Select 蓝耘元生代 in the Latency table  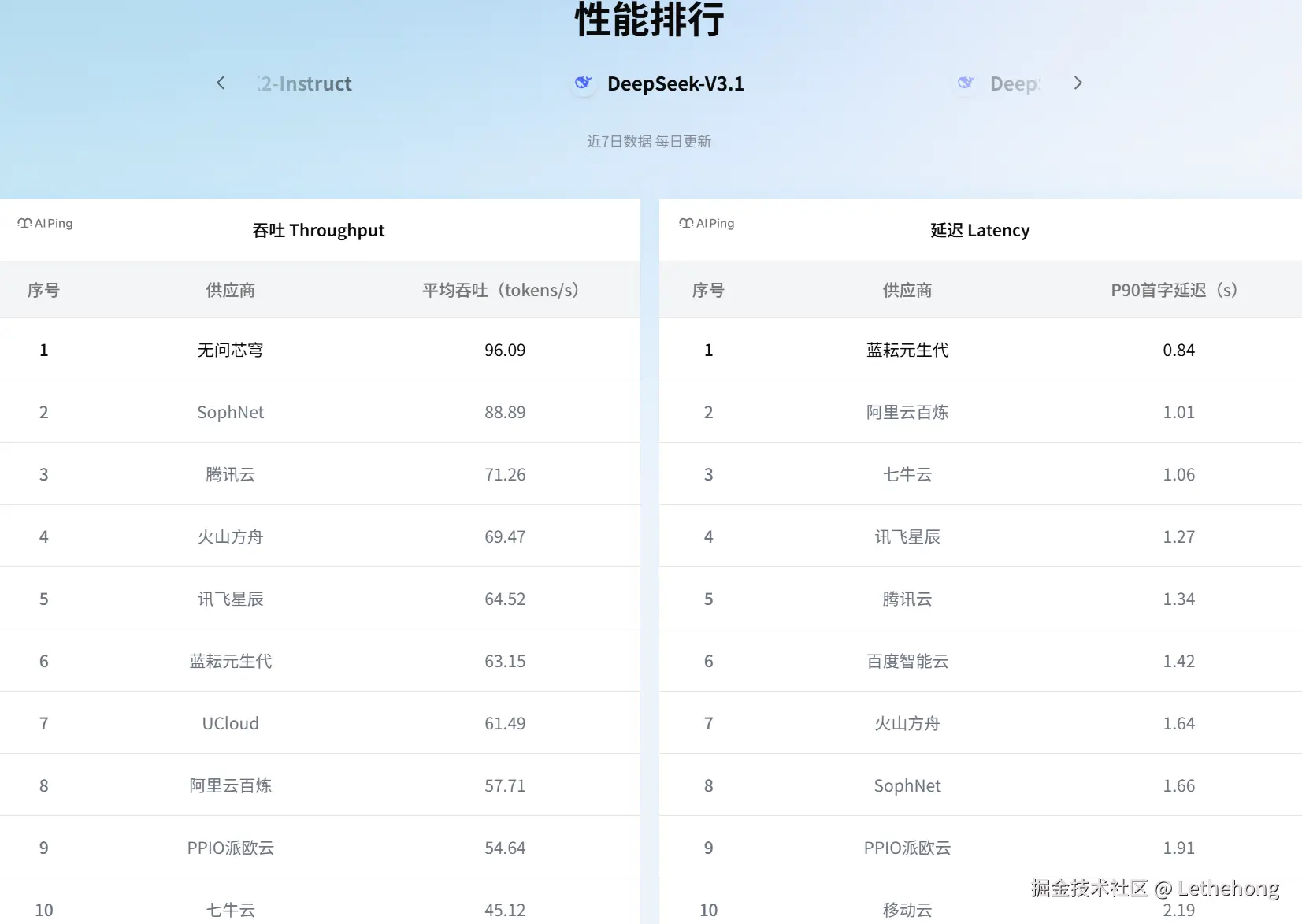(907, 350)
